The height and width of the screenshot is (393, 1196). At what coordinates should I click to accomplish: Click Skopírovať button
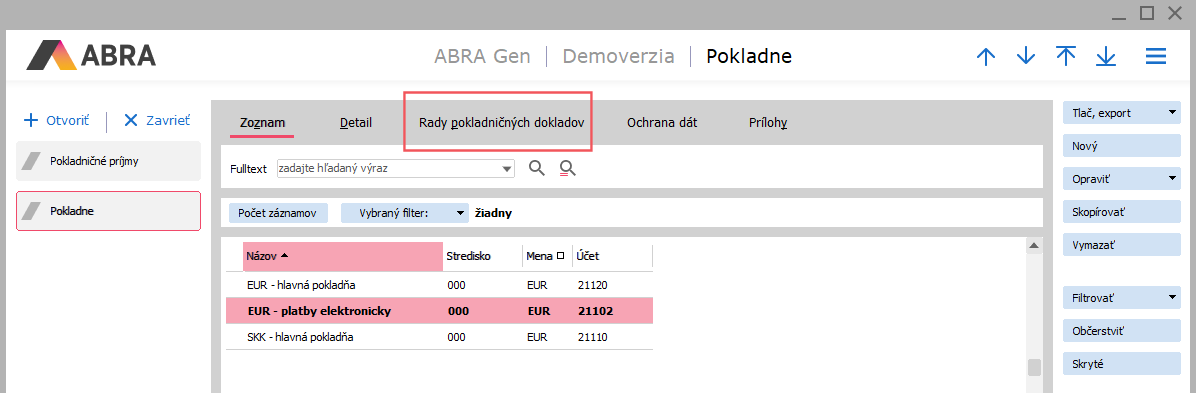pyautogui.click(x=1121, y=211)
